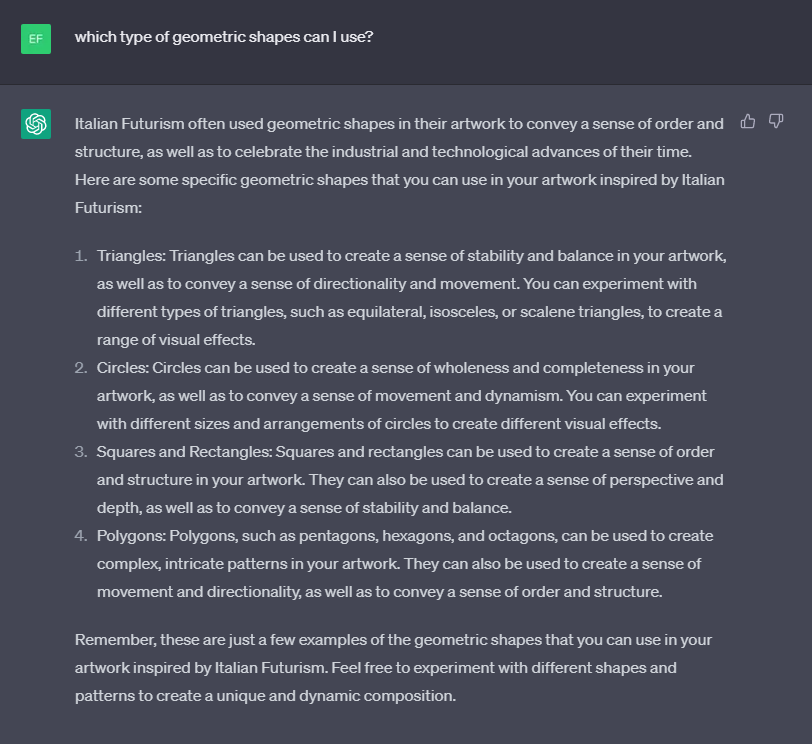Viewport: 812px width, 744px height.
Task: Click the green EF user avatar
Action: 36,39
